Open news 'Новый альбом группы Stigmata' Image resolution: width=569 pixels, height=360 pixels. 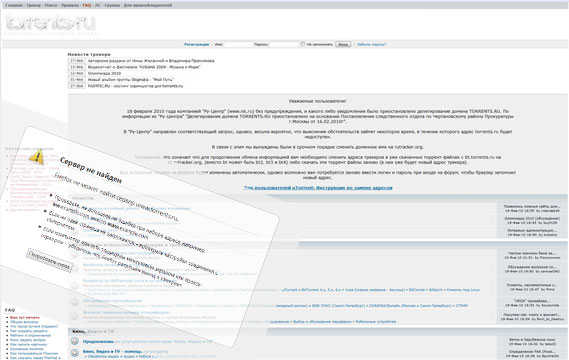(131, 79)
